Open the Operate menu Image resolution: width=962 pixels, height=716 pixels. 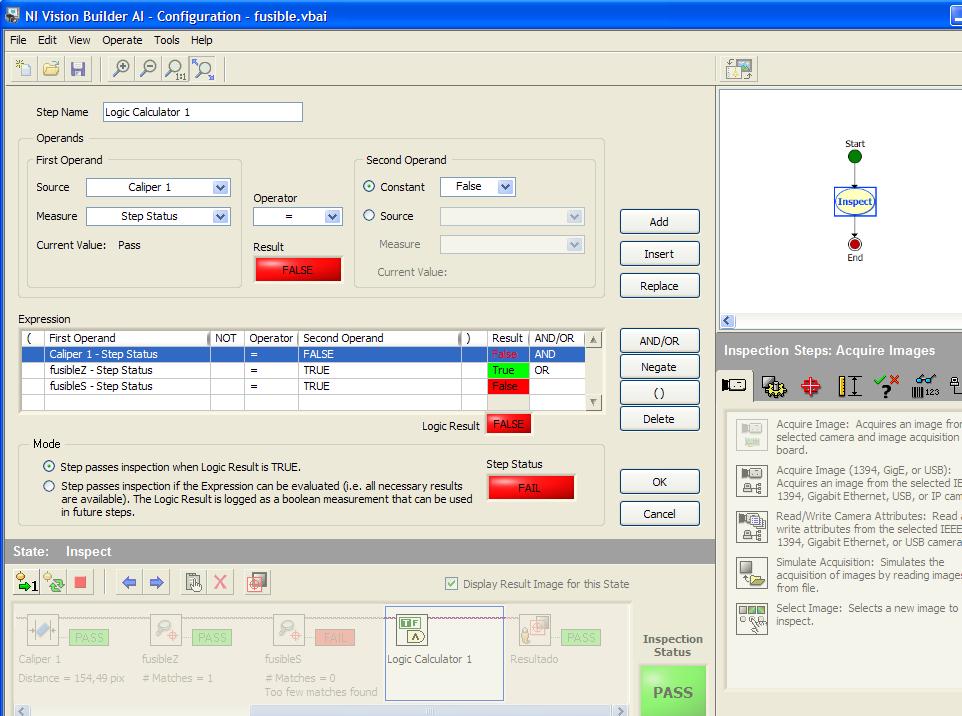[x=122, y=40]
